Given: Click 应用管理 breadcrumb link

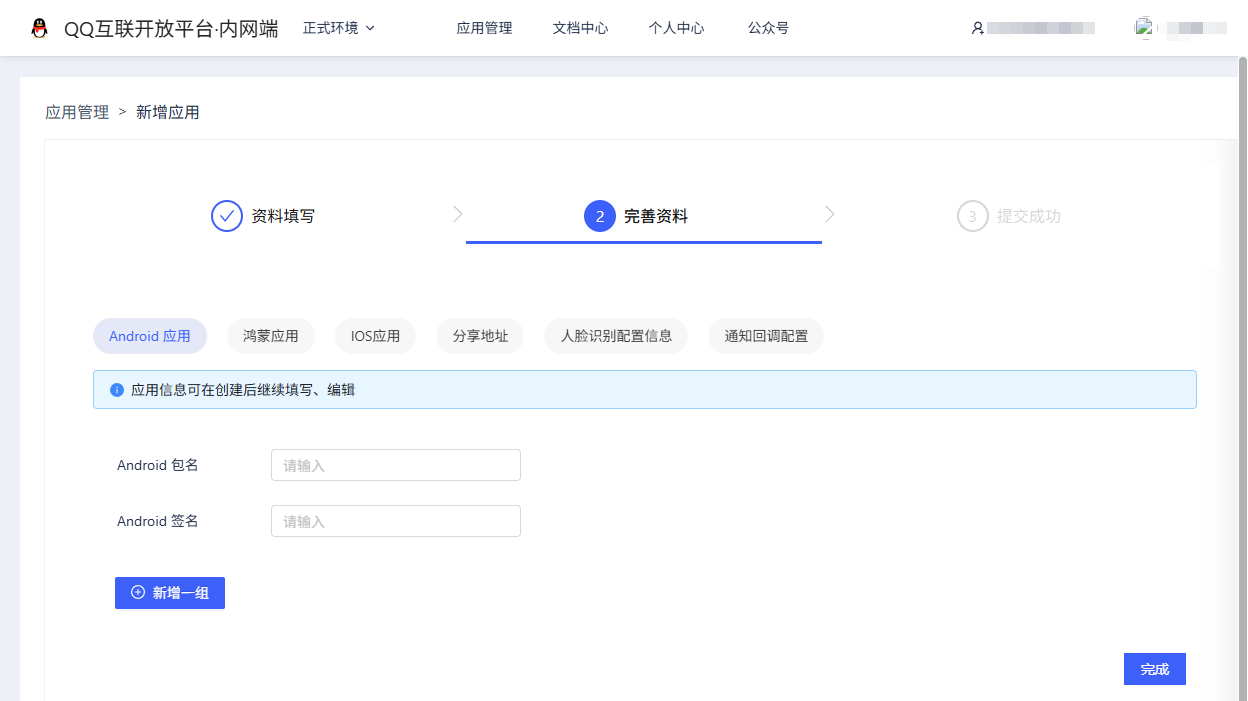Looking at the screenshot, I should point(77,113).
